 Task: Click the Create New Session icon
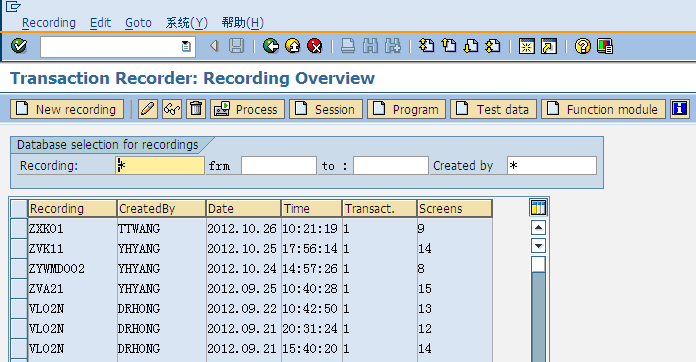pos(526,46)
